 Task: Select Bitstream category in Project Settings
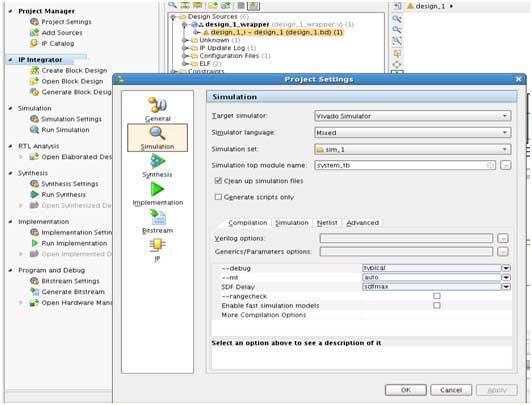157,222
